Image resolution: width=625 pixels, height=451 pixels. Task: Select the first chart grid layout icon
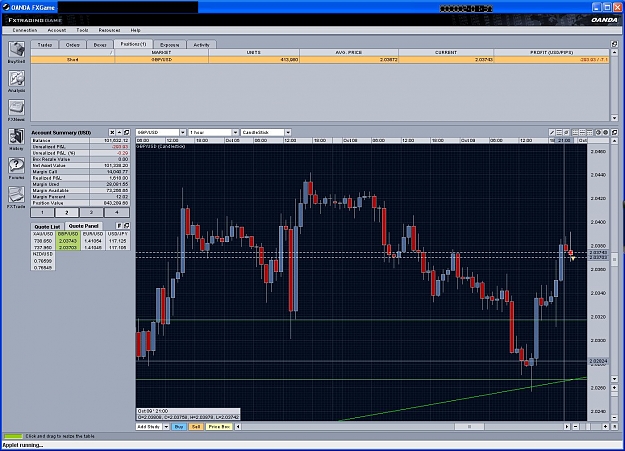tap(575, 132)
